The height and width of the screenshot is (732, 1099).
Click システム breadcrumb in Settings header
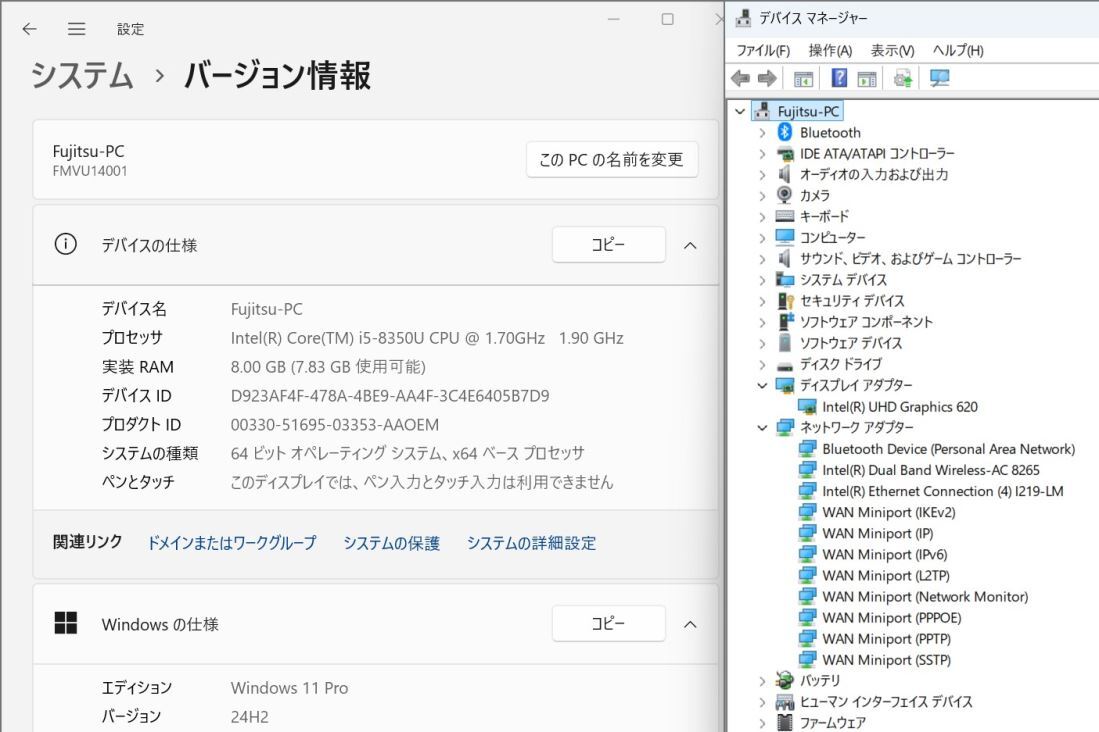[82, 74]
